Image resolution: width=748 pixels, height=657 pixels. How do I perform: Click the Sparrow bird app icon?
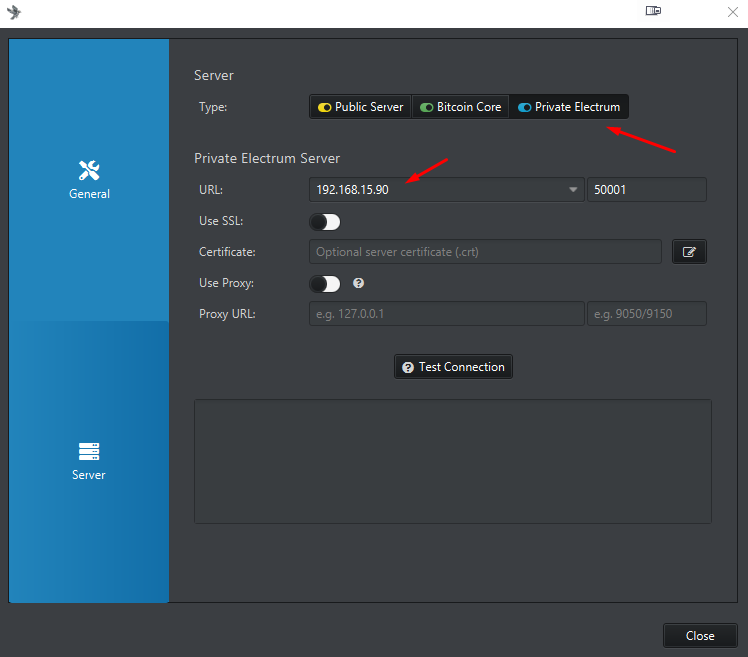[x=14, y=12]
